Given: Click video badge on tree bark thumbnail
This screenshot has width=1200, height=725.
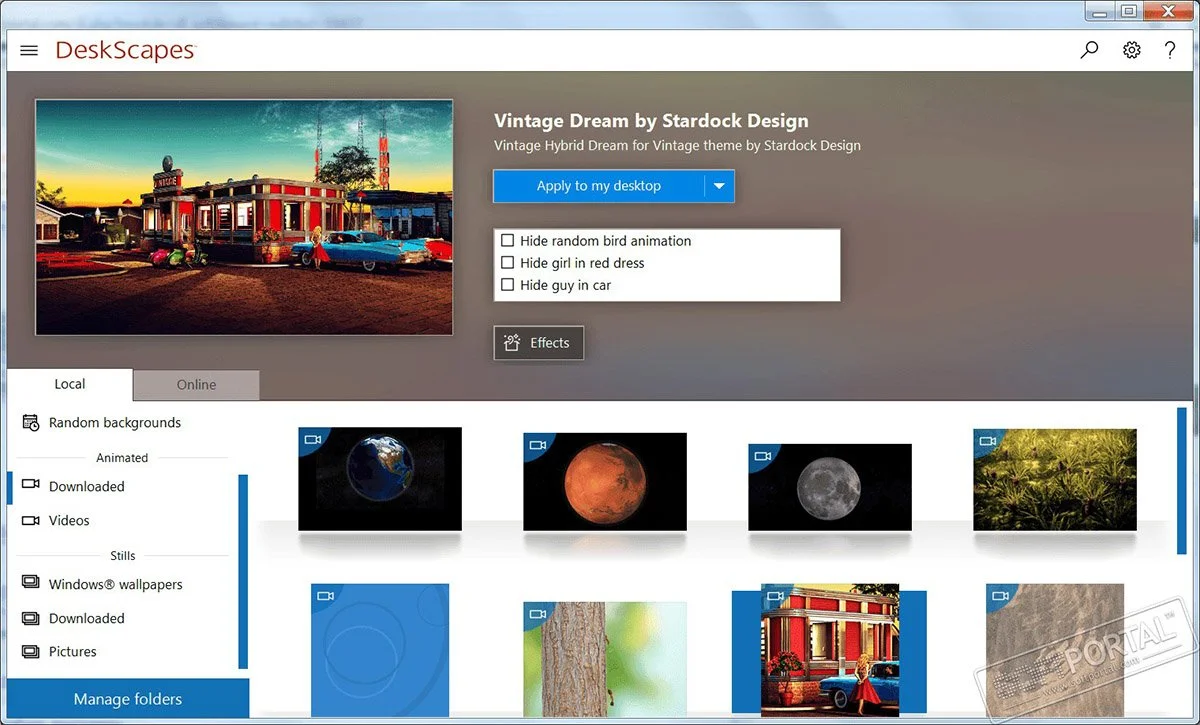Looking at the screenshot, I should point(537,614).
